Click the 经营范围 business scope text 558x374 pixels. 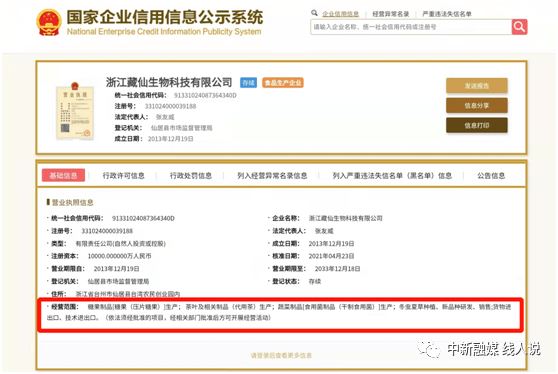[x=279, y=312]
